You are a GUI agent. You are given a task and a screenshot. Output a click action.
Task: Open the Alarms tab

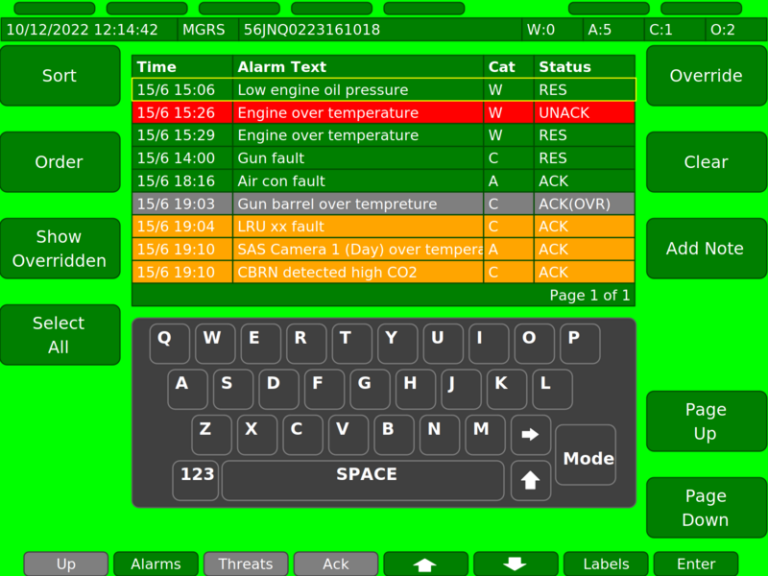point(156,564)
